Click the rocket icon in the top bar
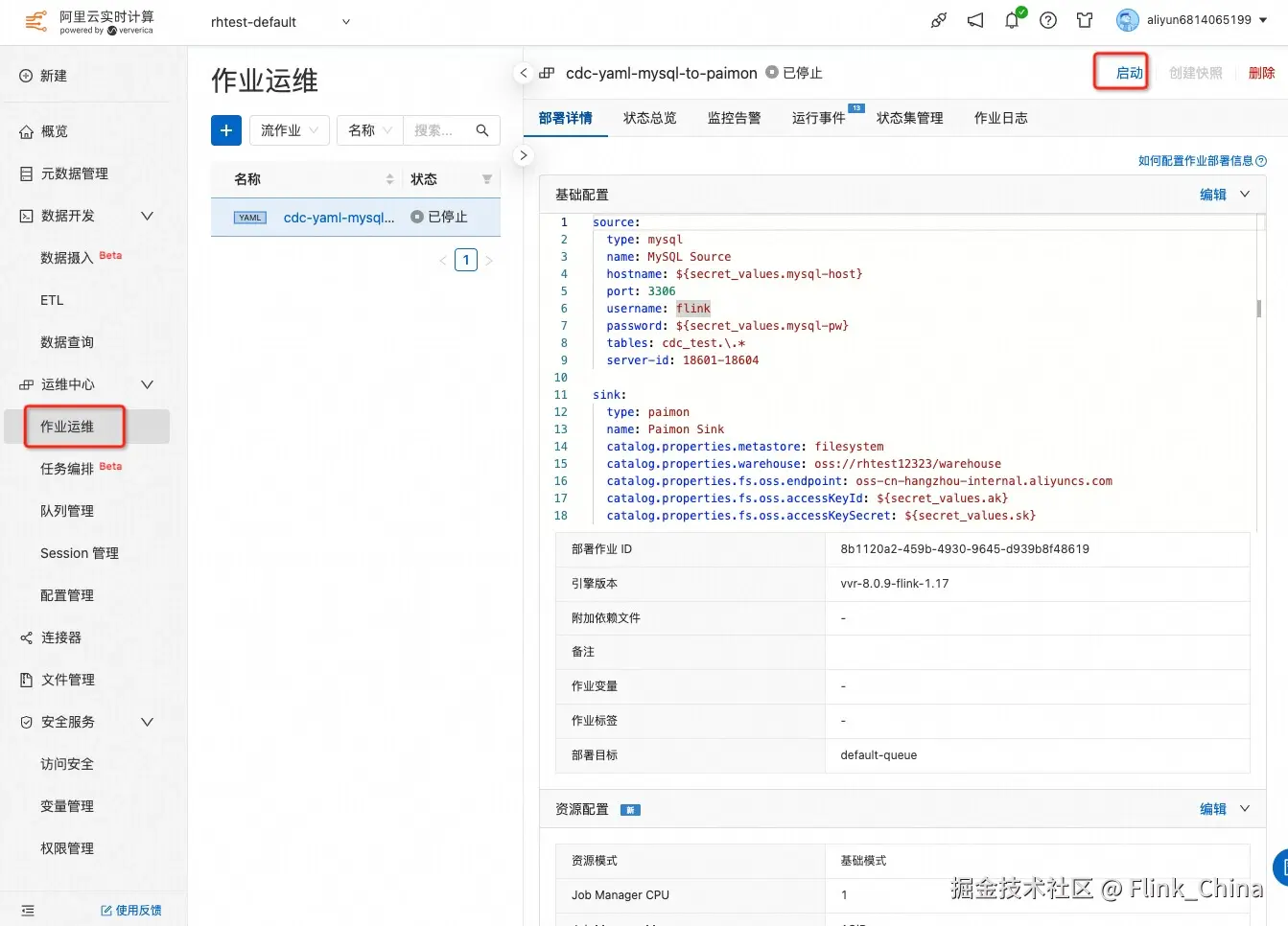 tap(939, 20)
